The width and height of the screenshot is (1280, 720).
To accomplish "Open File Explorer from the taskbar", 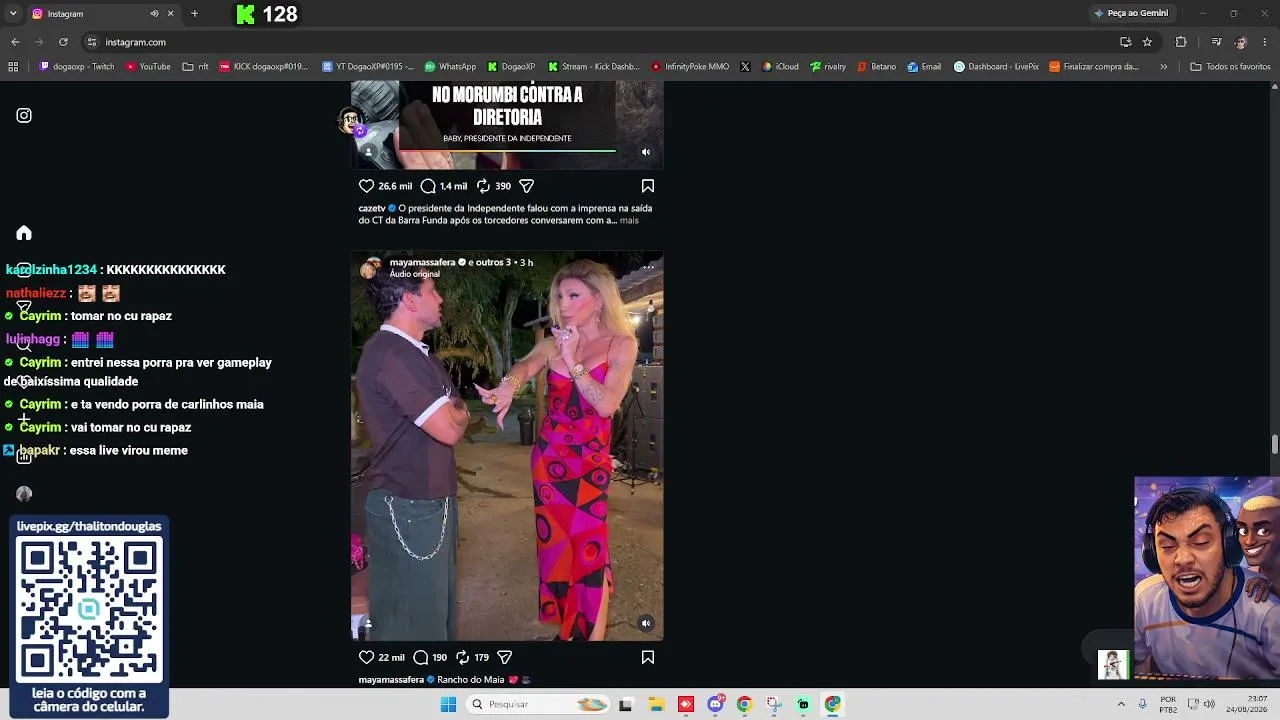I will click(x=656, y=704).
